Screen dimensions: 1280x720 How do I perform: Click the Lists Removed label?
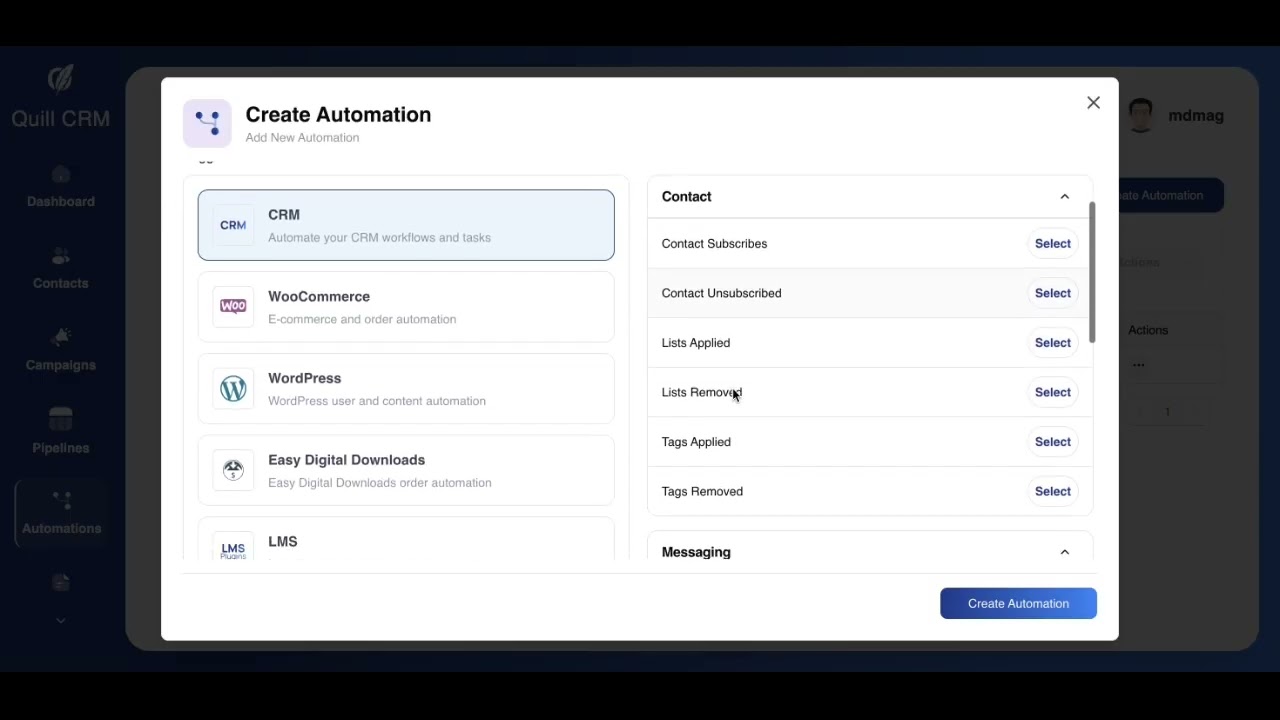pyautogui.click(x=701, y=392)
